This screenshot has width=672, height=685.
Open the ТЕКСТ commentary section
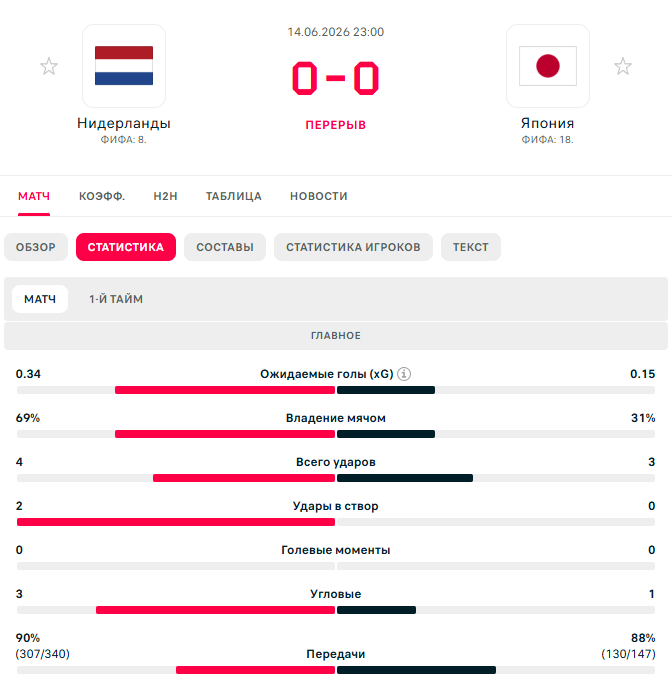[x=471, y=247]
